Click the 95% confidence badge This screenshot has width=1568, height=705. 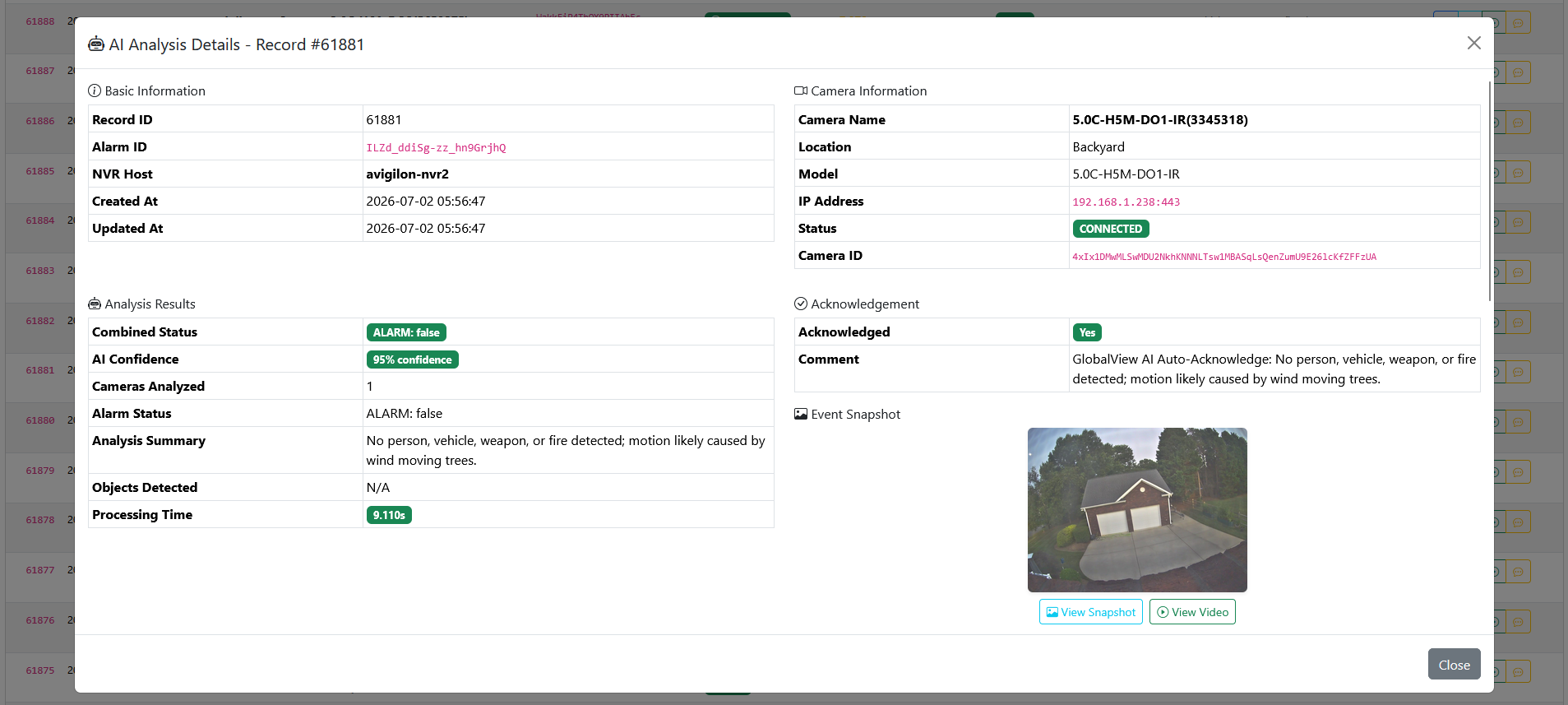click(x=412, y=359)
